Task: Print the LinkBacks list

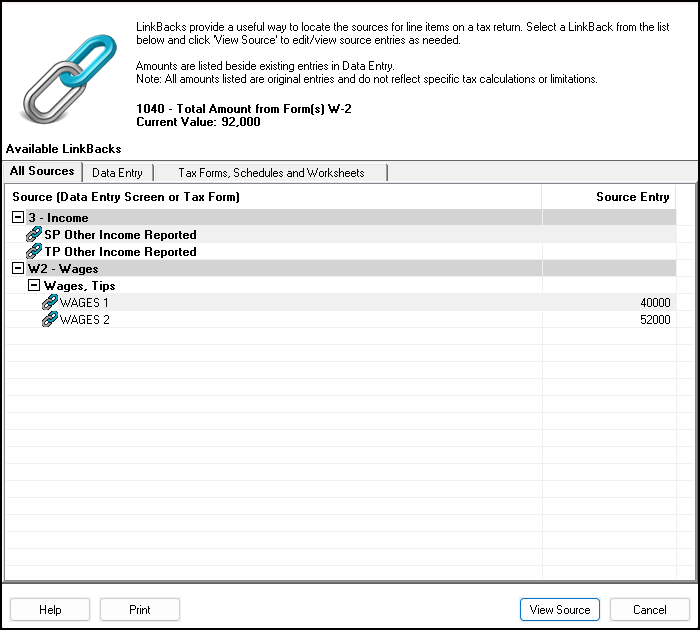Action: [x=140, y=609]
